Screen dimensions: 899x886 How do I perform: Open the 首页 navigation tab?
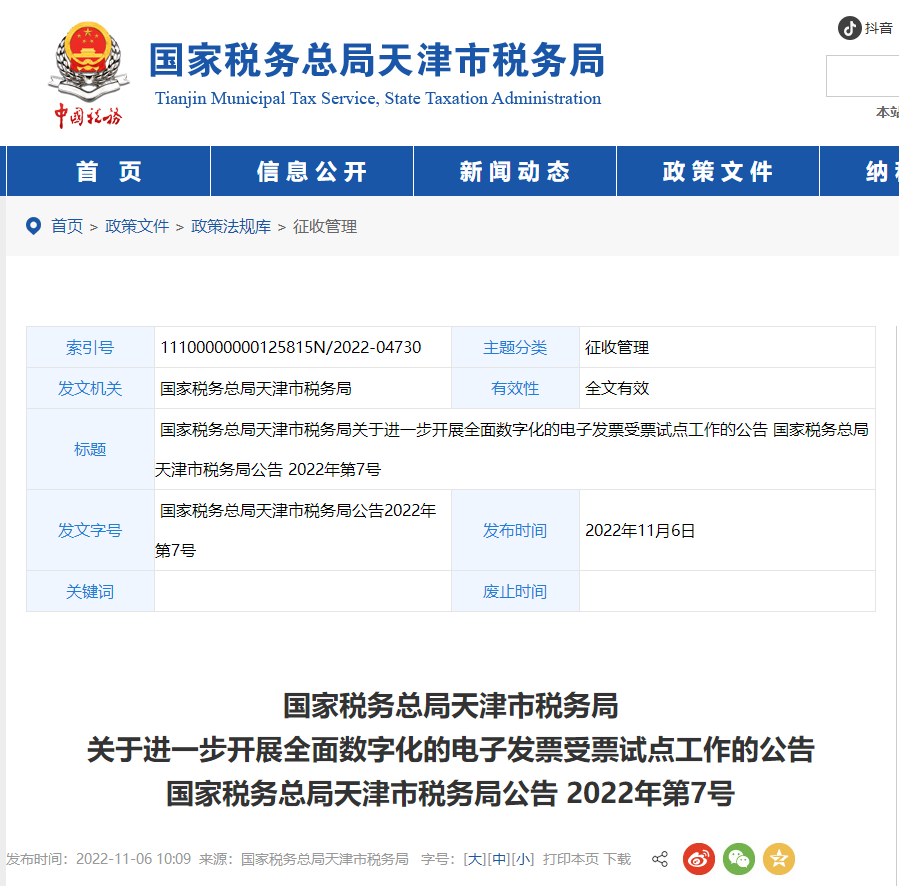click(108, 171)
